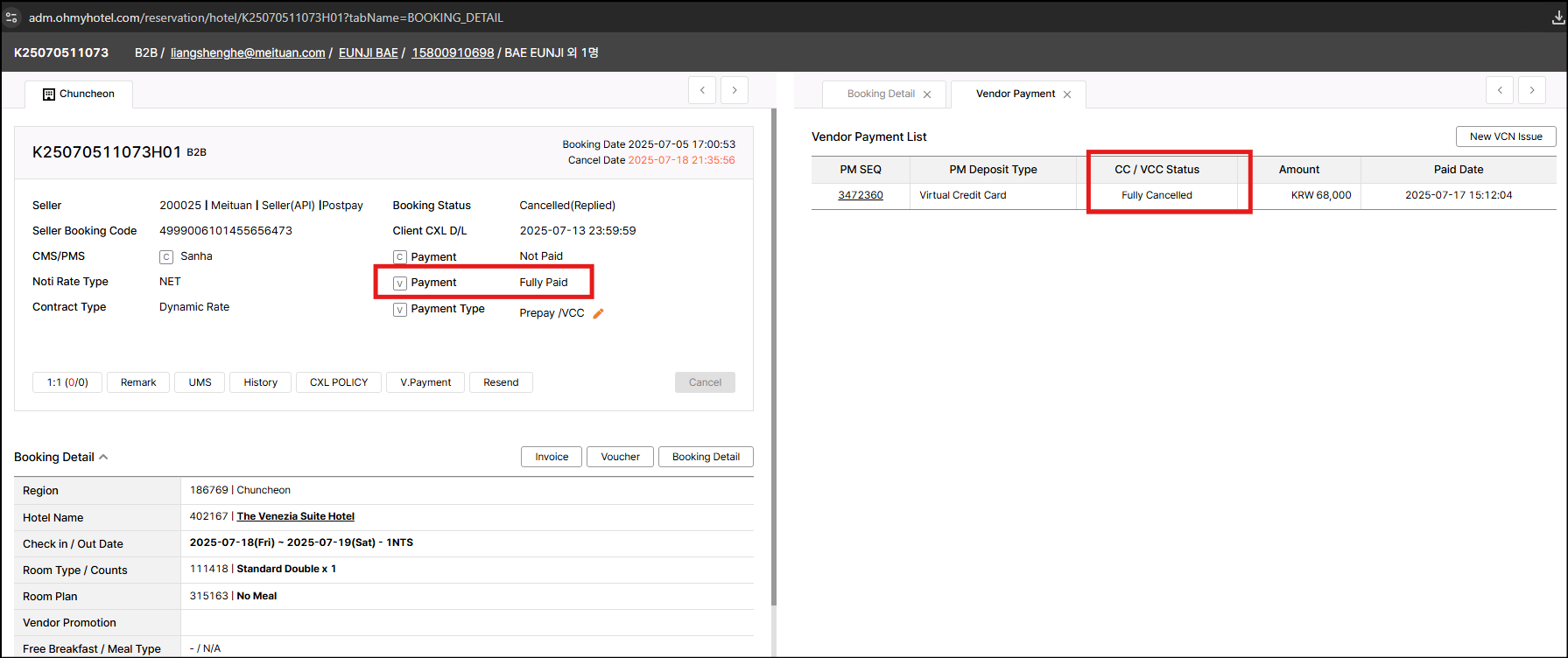Image resolution: width=1568 pixels, height=658 pixels.
Task: Click the download icon at top right
Action: [x=1557, y=17]
